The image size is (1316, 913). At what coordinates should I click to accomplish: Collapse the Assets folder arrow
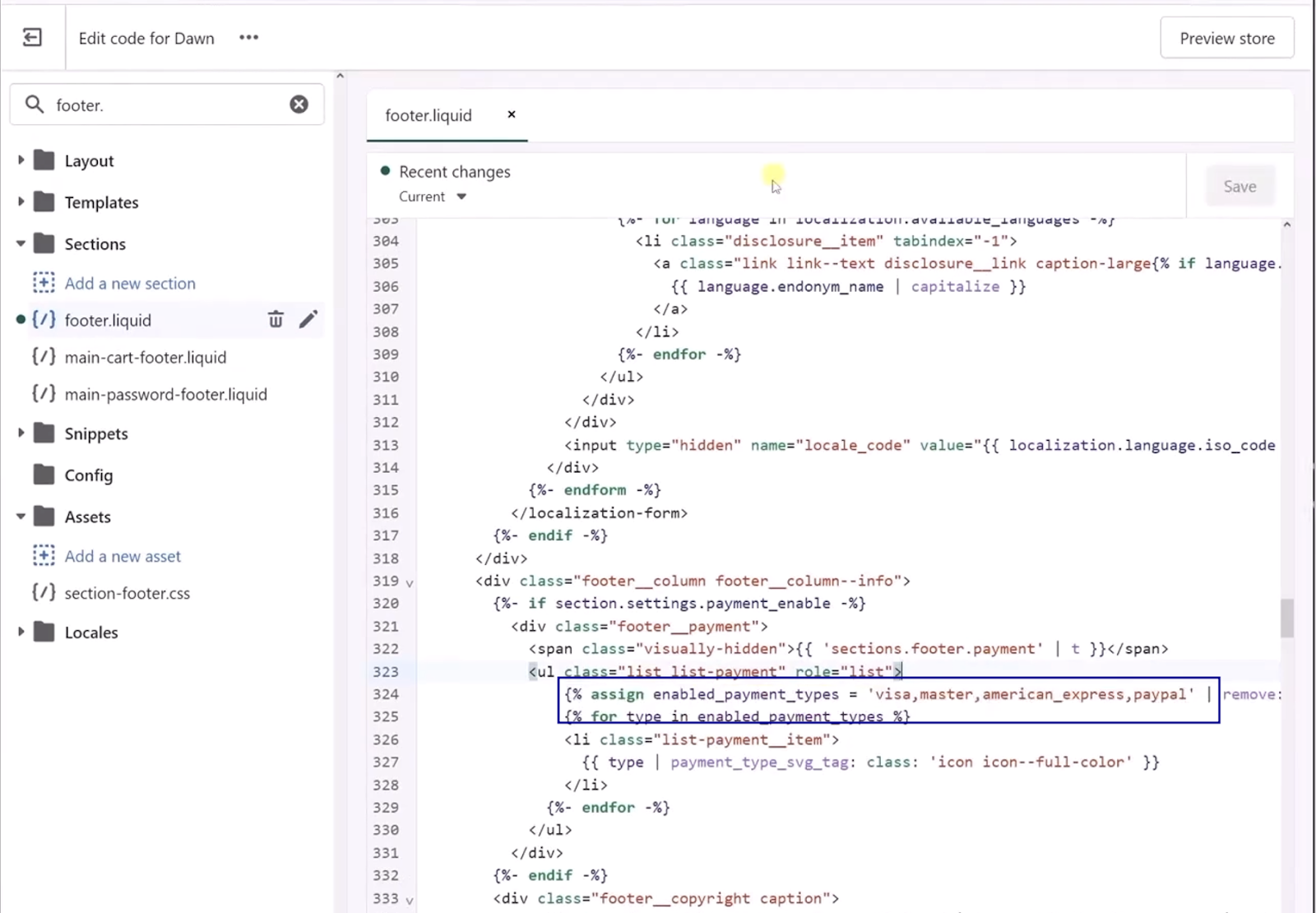[x=21, y=517]
